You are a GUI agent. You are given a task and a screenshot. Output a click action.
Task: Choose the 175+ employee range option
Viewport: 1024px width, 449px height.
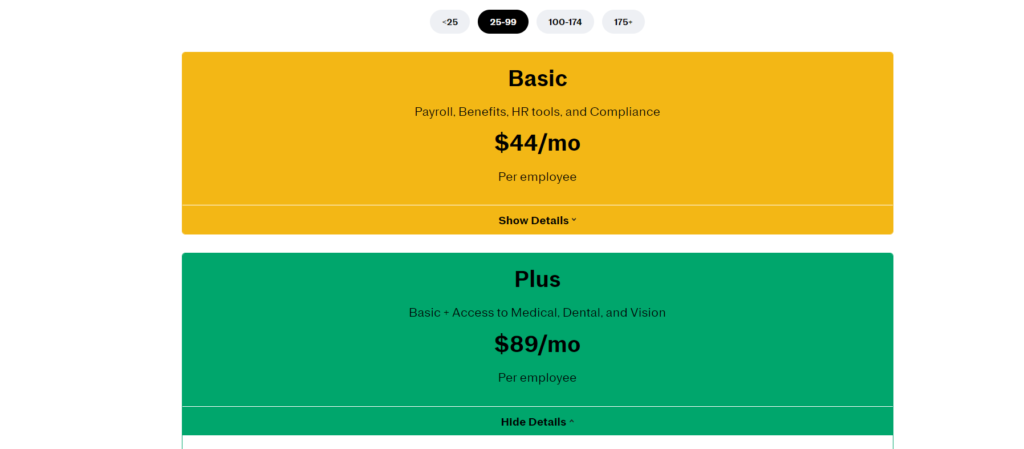(623, 22)
